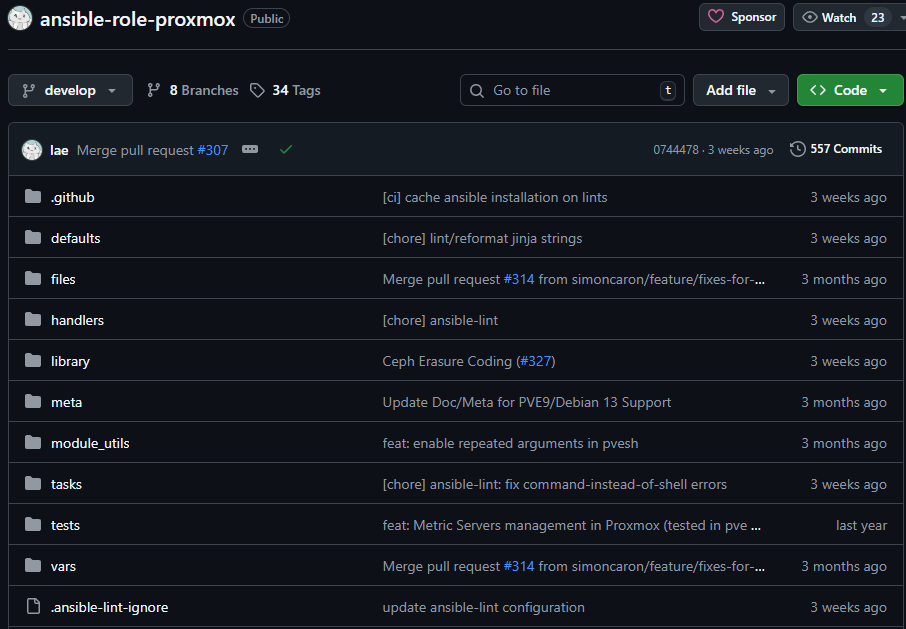Focus the Go to file search field
The width and height of the screenshot is (906, 629).
572,90
